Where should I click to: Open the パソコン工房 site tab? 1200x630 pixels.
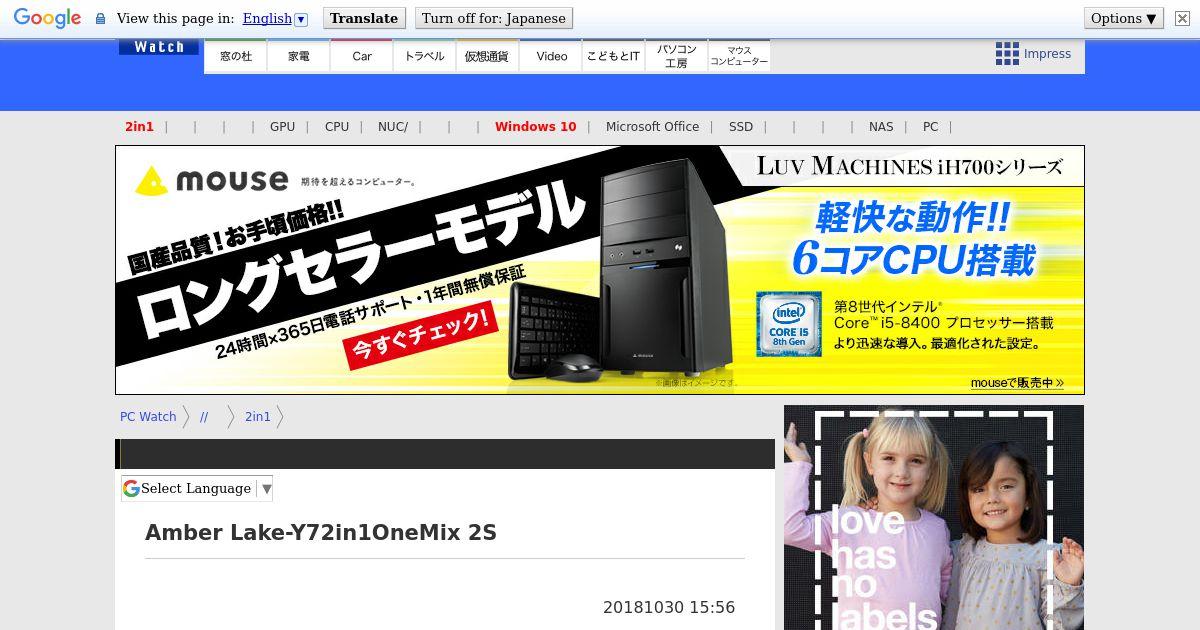(676, 56)
